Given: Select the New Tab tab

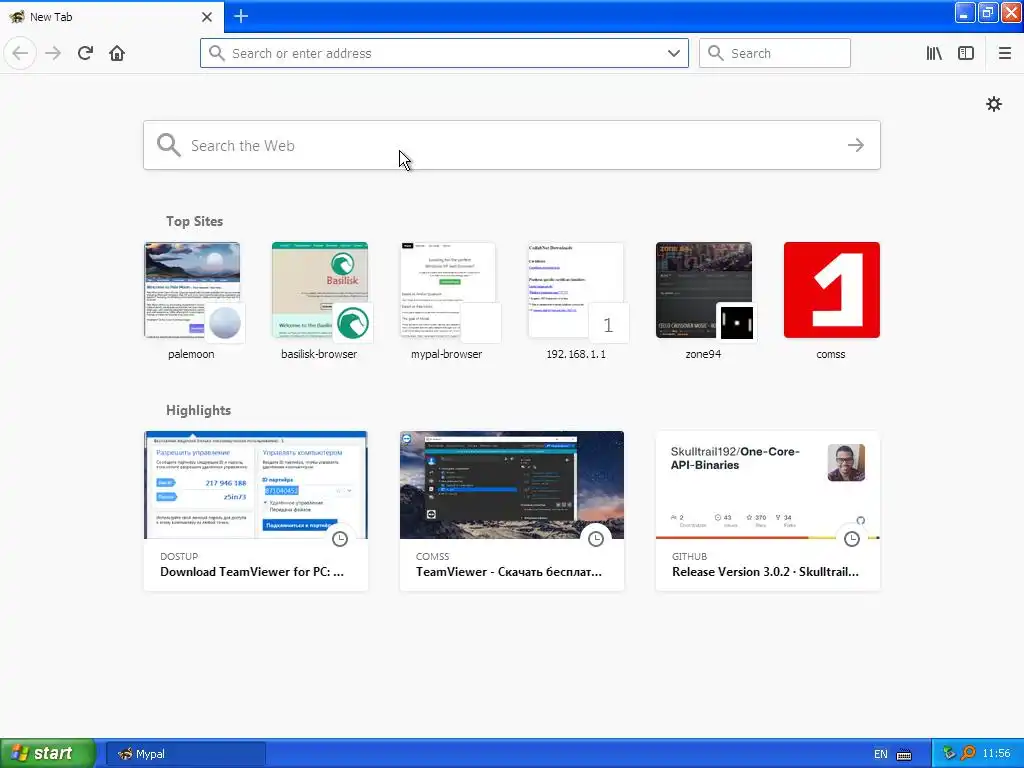Looking at the screenshot, I should [x=112, y=17].
